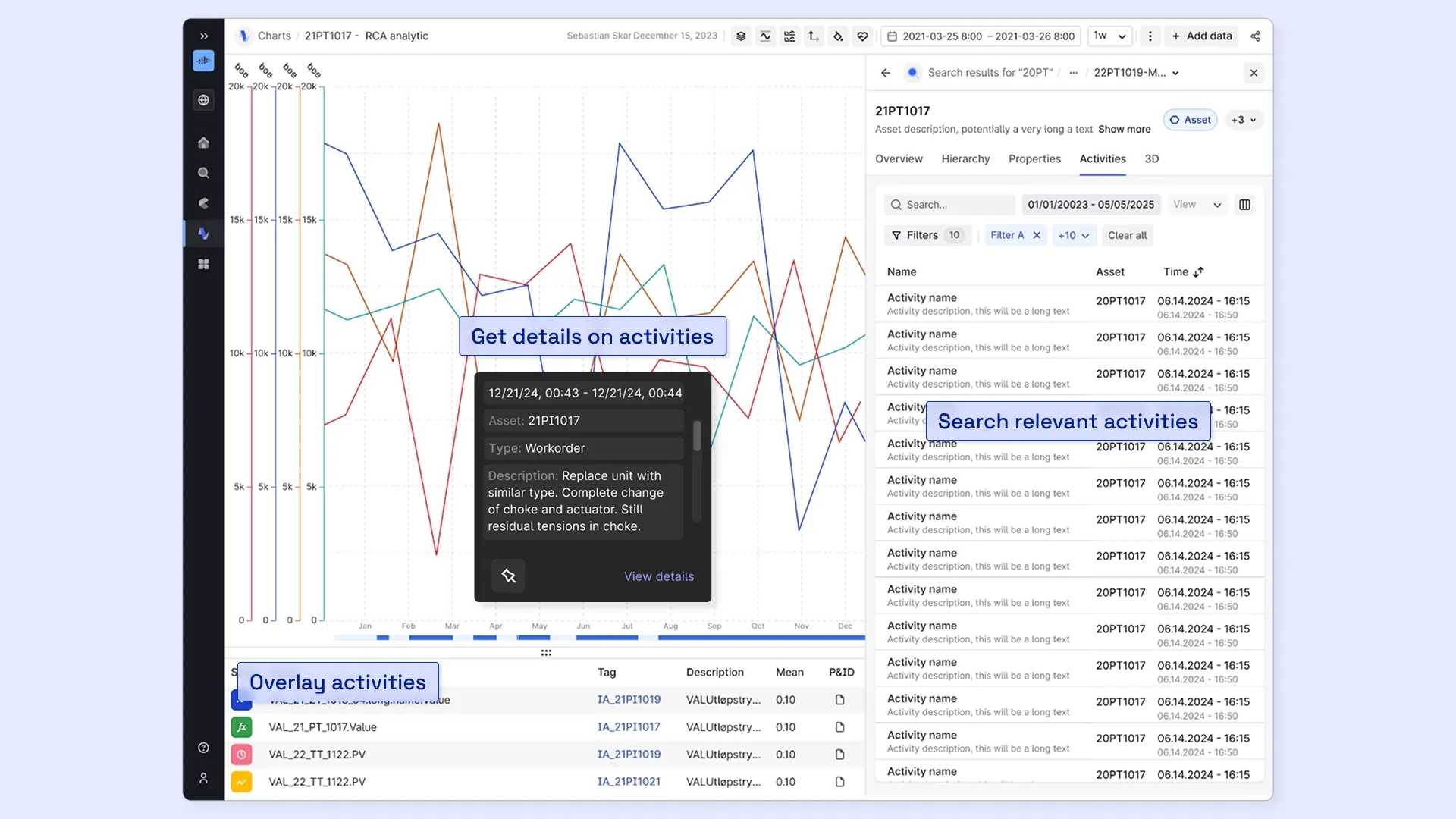Click Clear all filters button

coord(1127,235)
